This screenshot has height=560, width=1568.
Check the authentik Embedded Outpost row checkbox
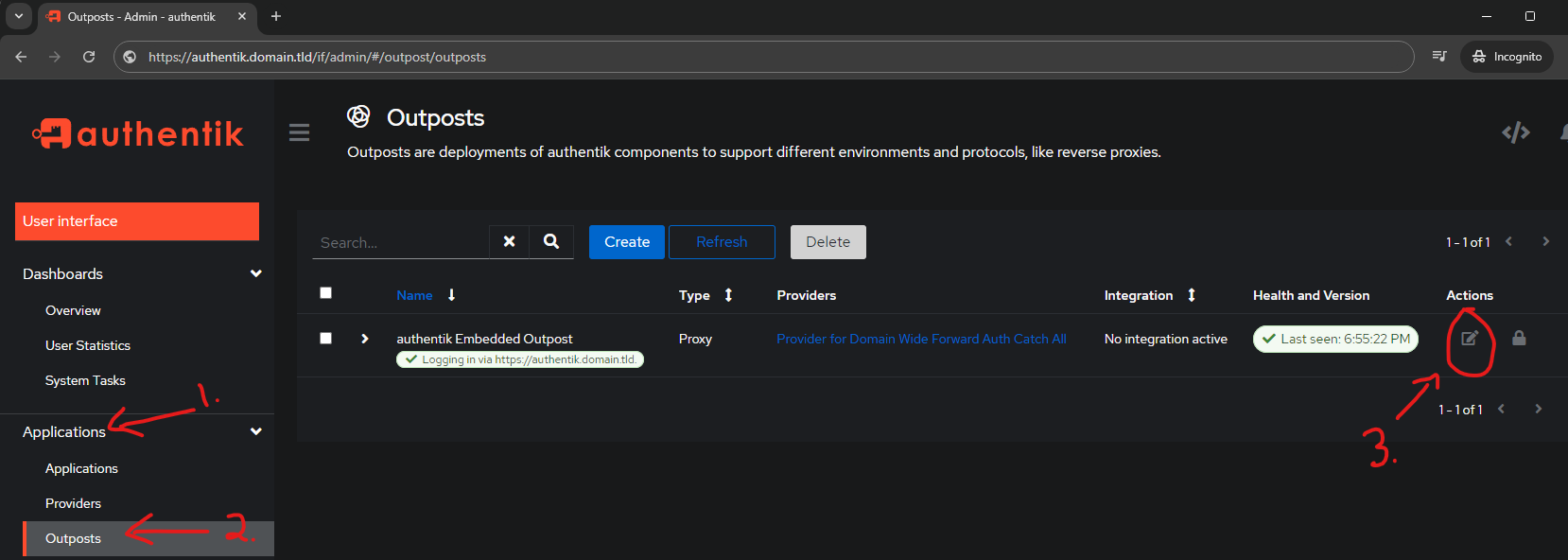[x=325, y=339]
